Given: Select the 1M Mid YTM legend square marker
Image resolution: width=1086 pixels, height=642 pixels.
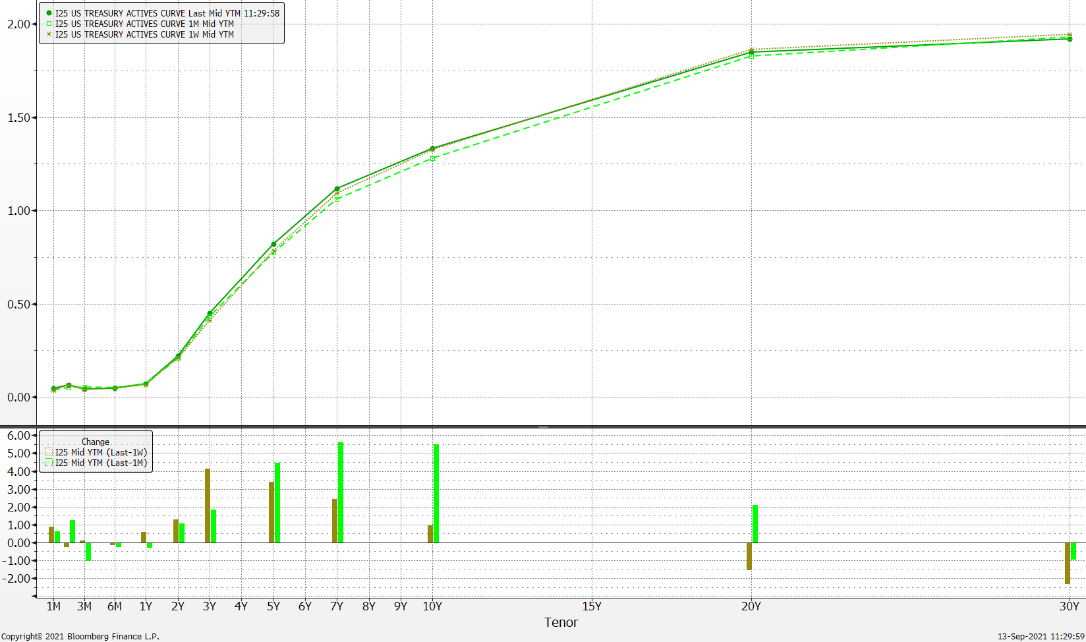Looking at the screenshot, I should [48, 24].
